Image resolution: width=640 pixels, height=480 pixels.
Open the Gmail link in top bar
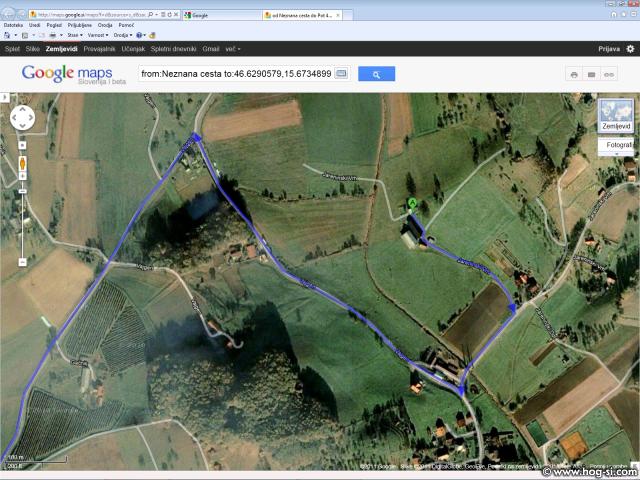(210, 48)
